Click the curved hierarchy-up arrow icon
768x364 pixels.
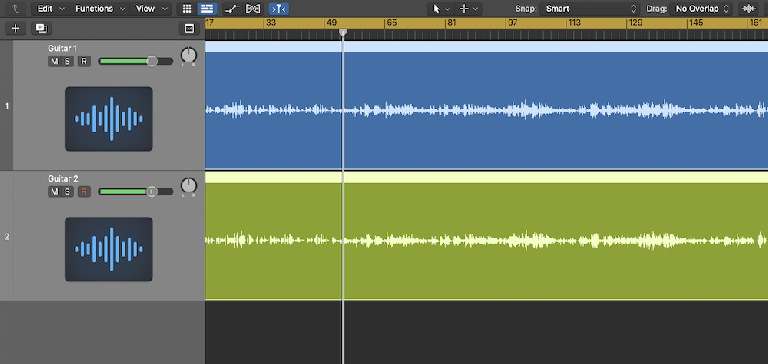coord(16,8)
